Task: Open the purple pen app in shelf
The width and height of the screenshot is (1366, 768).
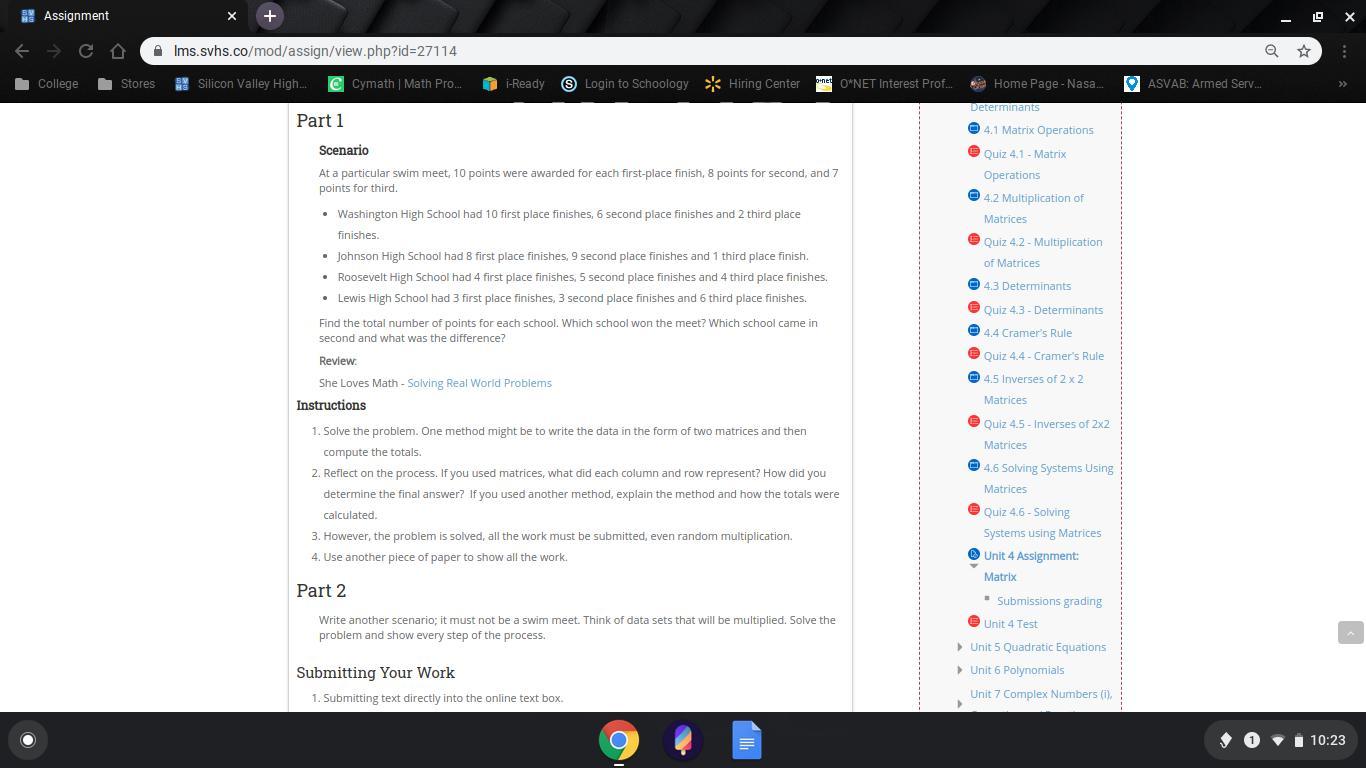Action: [x=683, y=741]
